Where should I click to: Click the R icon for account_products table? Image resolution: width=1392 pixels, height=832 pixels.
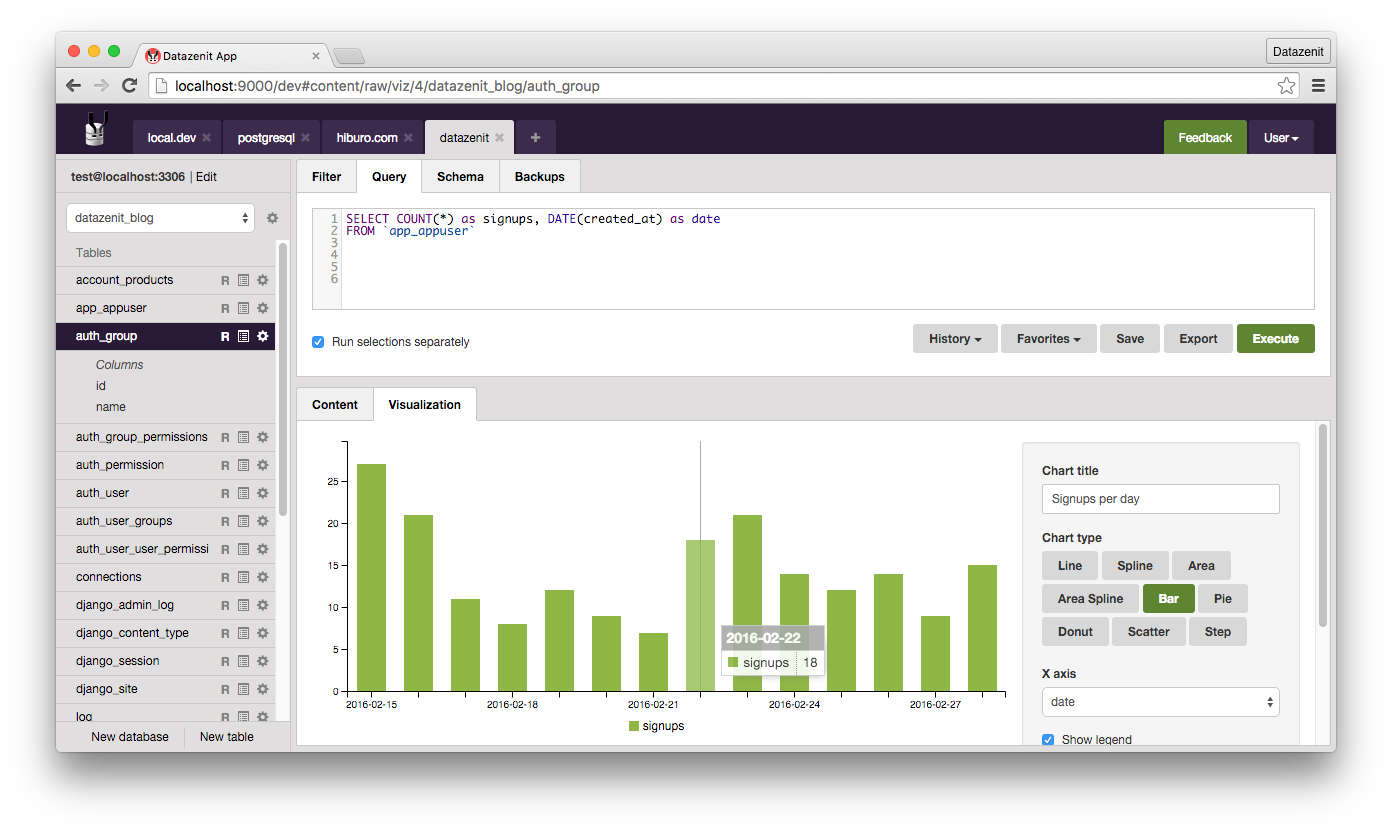point(225,281)
